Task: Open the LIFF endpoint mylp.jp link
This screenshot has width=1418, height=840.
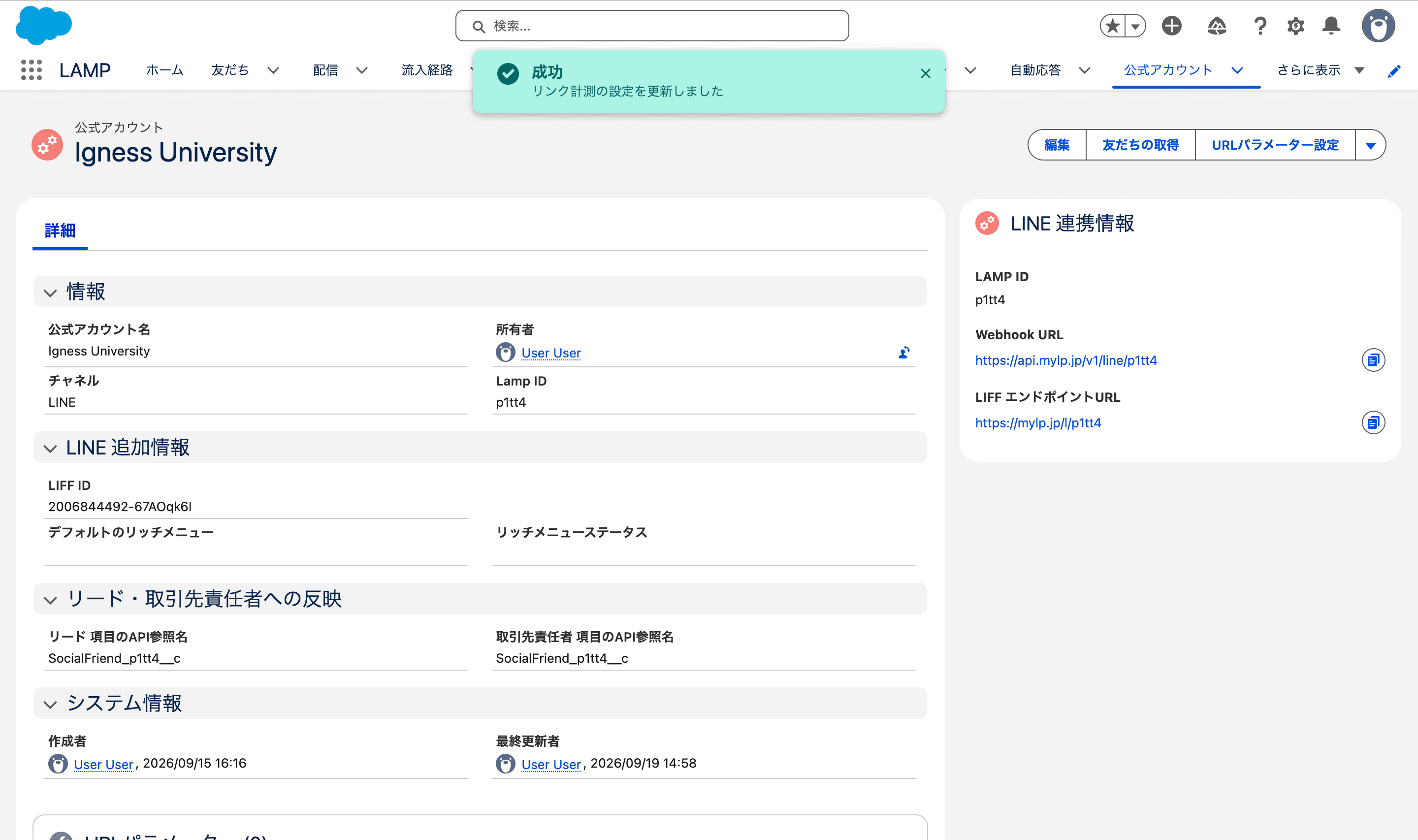Action: coord(1038,423)
